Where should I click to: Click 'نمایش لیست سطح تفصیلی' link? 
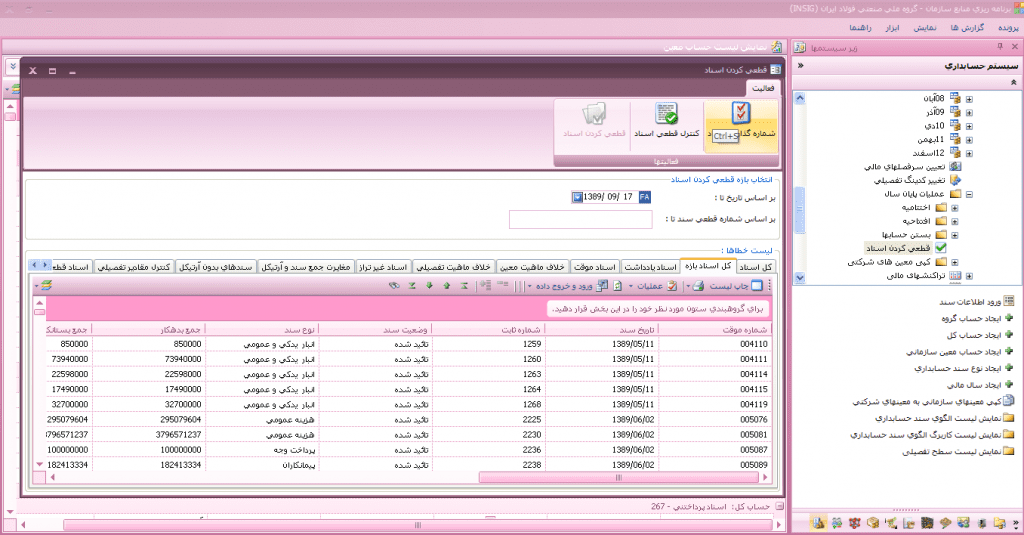pyautogui.click(x=945, y=452)
